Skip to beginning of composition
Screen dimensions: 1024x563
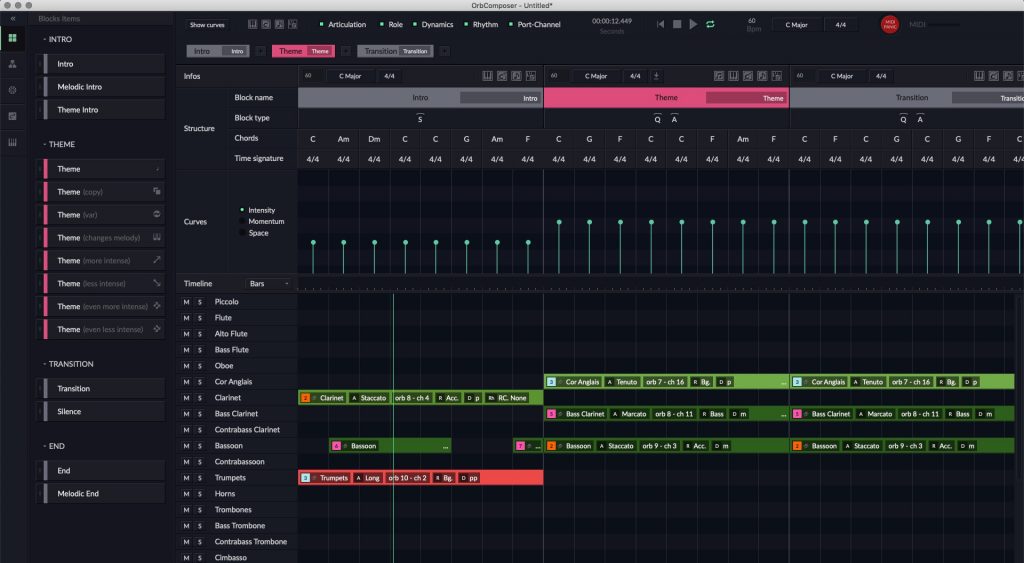click(x=660, y=24)
